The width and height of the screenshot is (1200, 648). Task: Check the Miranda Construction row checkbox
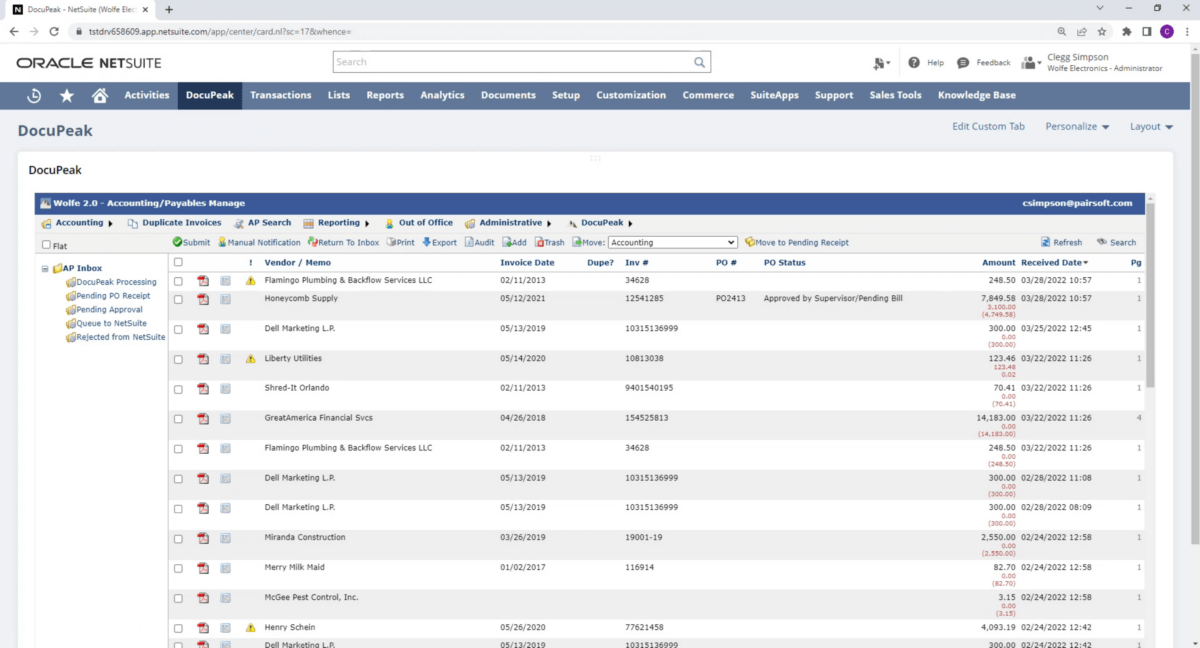tap(178, 538)
